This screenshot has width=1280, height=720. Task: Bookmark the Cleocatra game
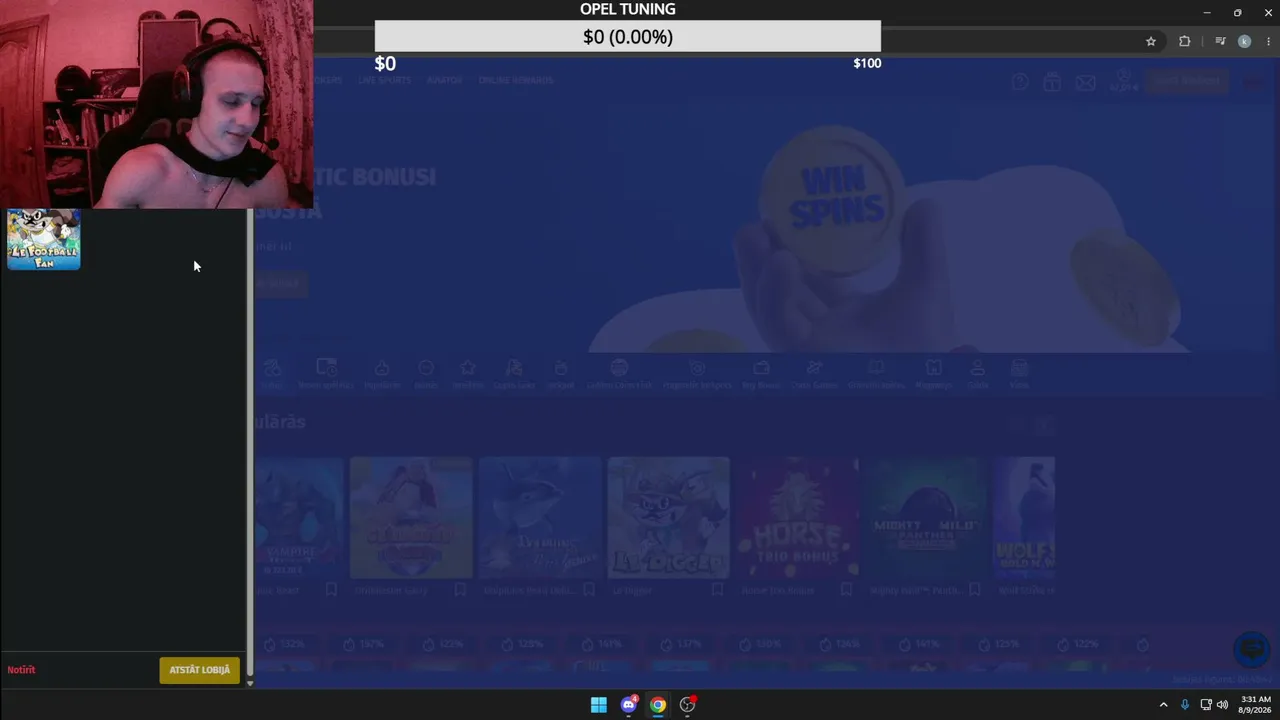tap(460, 590)
